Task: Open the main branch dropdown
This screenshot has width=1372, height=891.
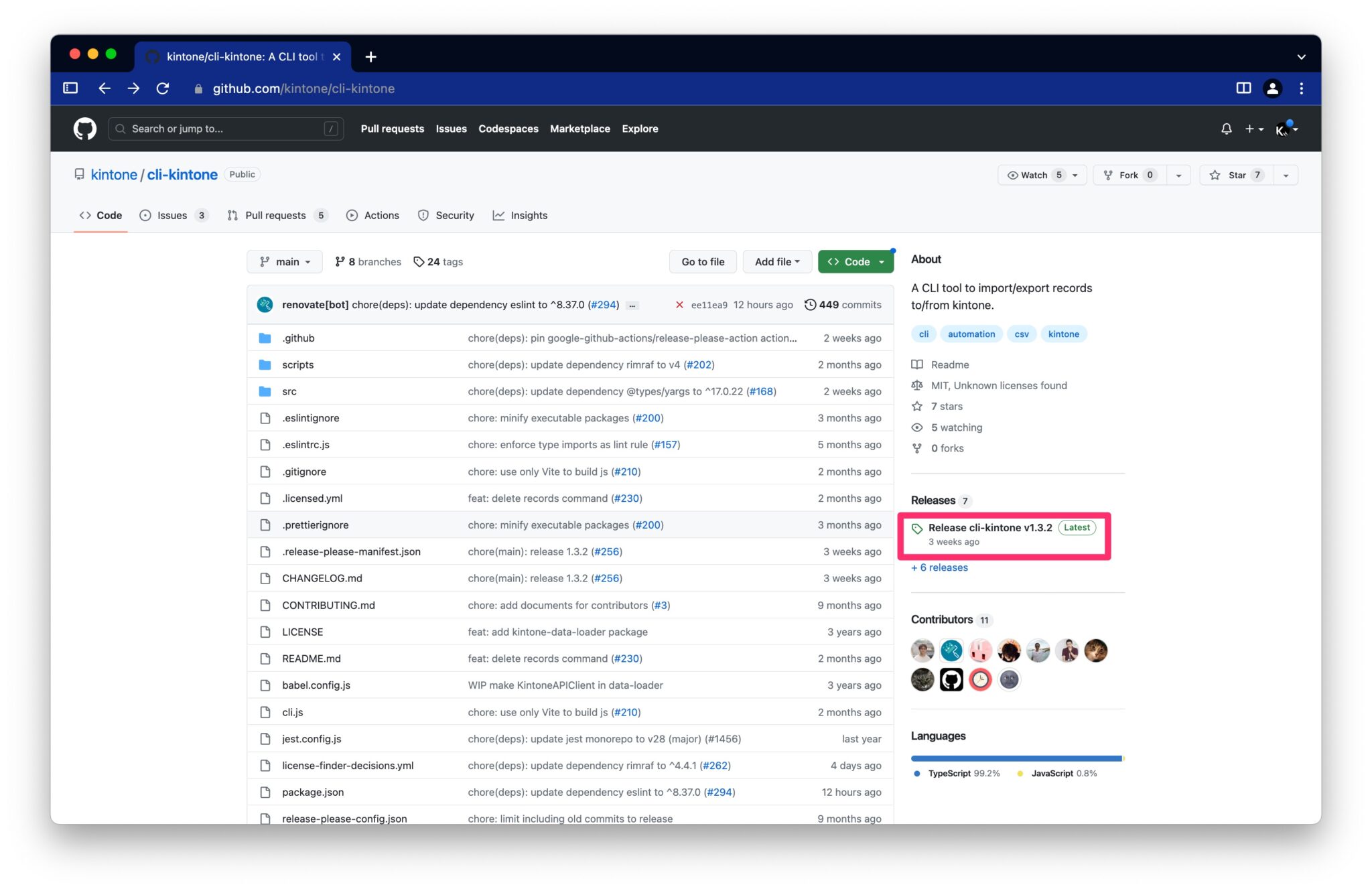Action: 285,262
